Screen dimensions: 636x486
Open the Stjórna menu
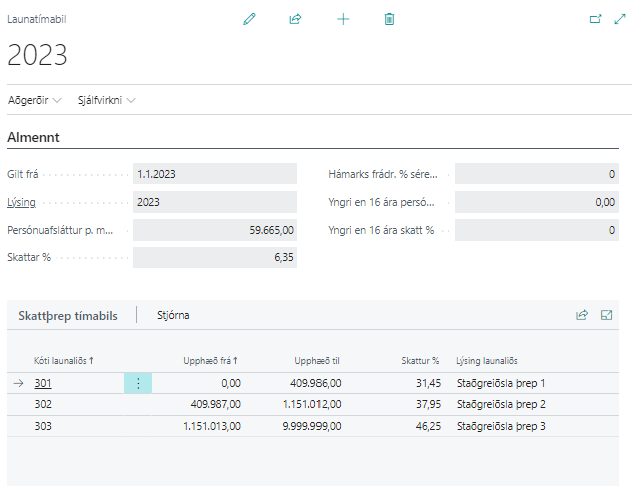(x=173, y=315)
